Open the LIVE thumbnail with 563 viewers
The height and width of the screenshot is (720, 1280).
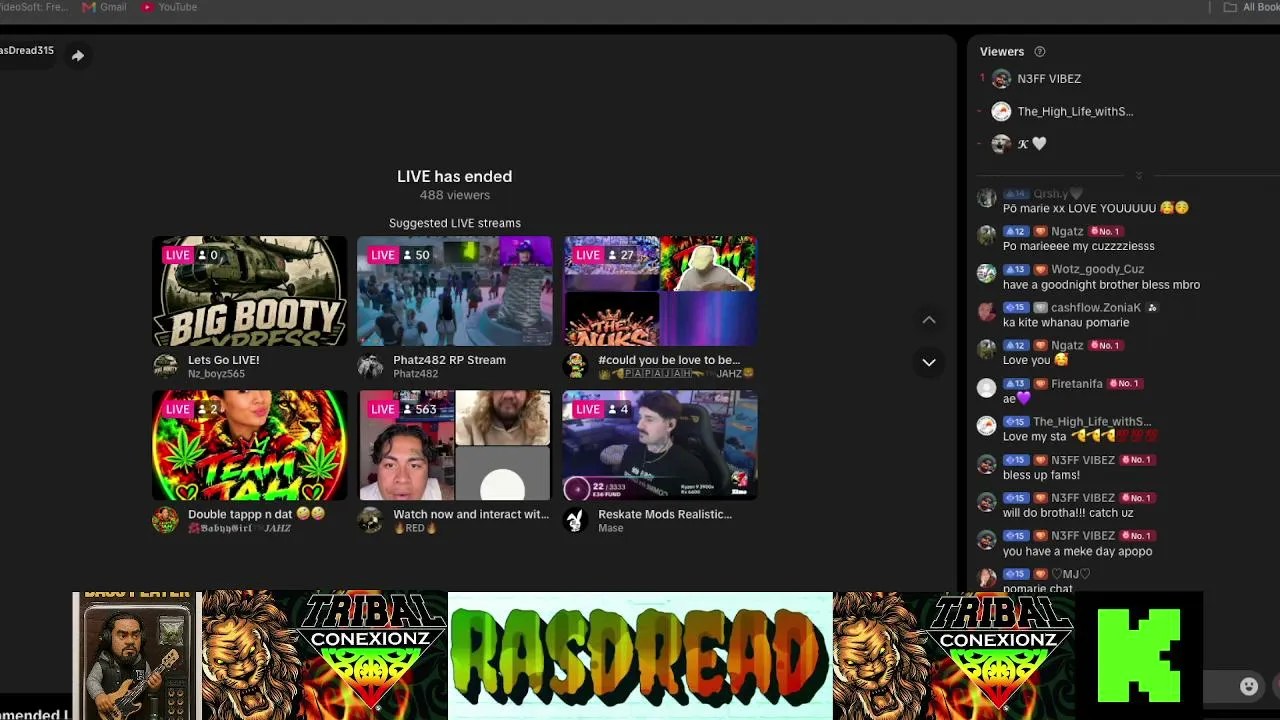[455, 445]
